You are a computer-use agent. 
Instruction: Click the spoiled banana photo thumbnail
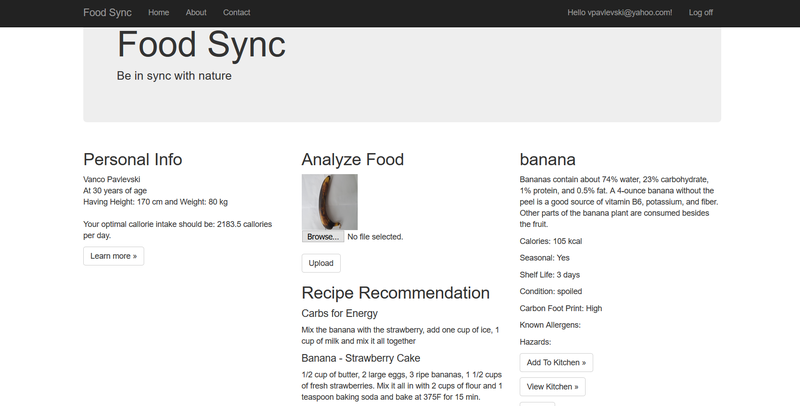(329, 201)
